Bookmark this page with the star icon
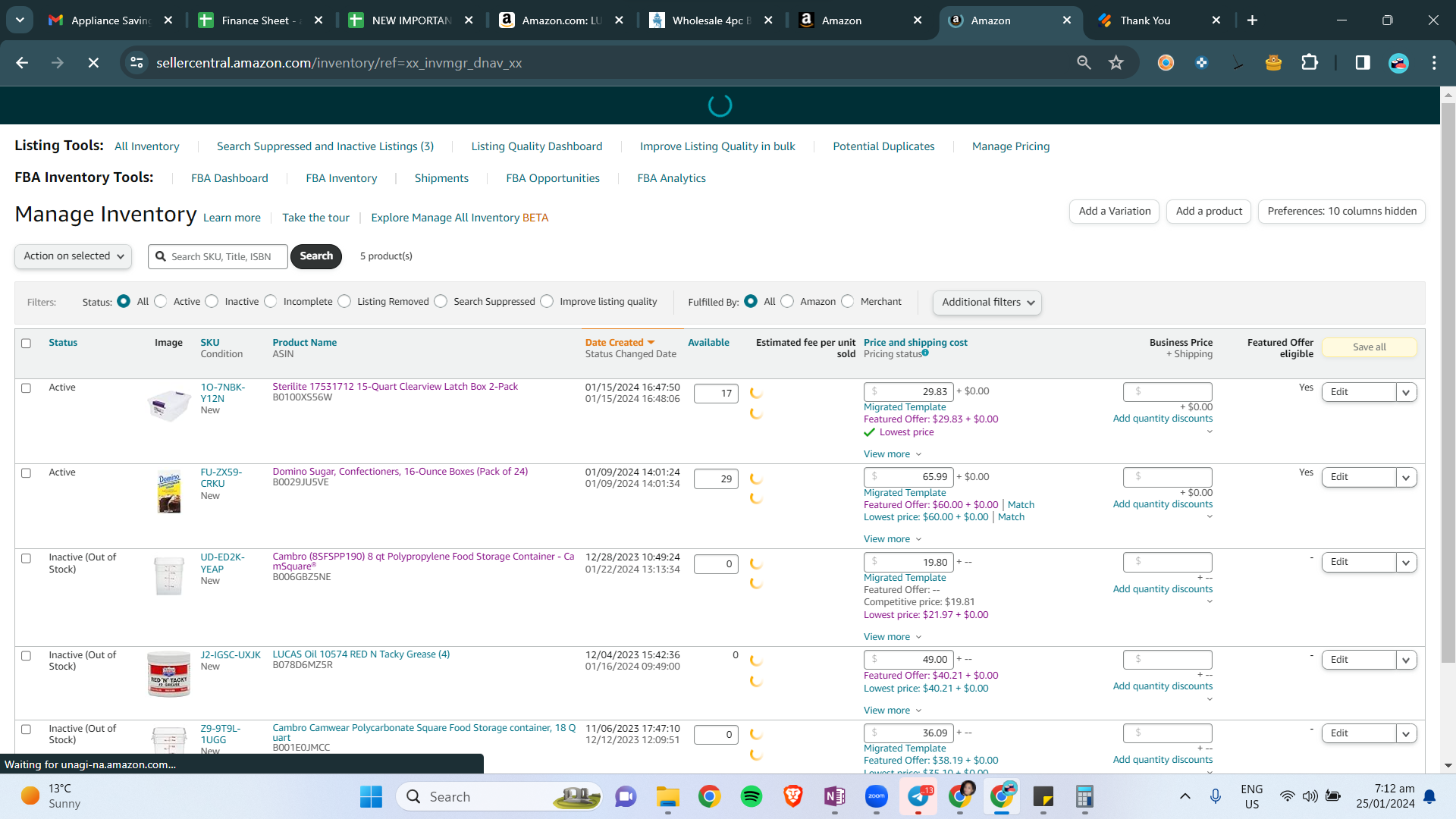 click(x=1116, y=63)
